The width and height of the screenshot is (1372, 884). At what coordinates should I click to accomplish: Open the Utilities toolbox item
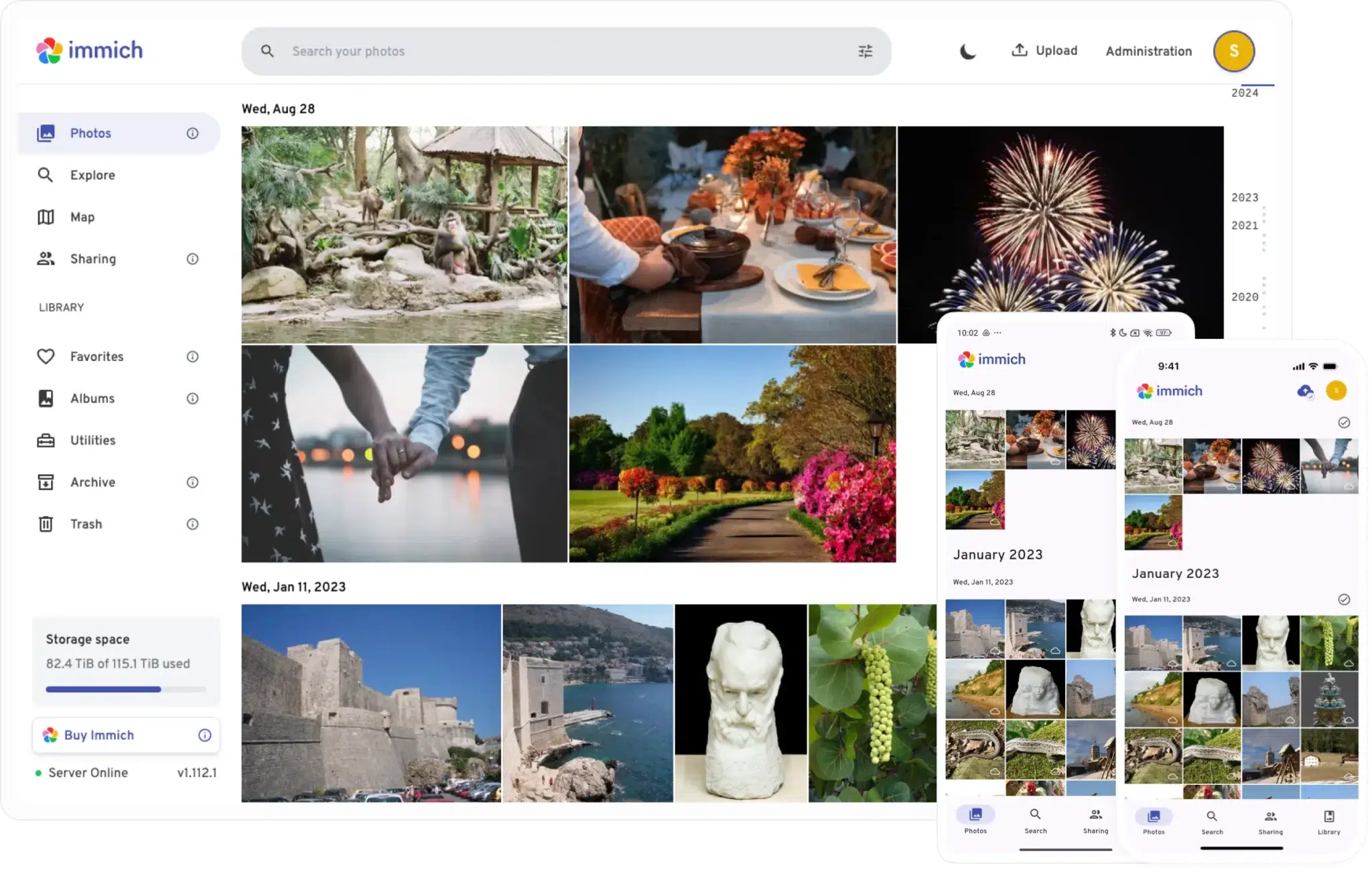click(x=92, y=441)
